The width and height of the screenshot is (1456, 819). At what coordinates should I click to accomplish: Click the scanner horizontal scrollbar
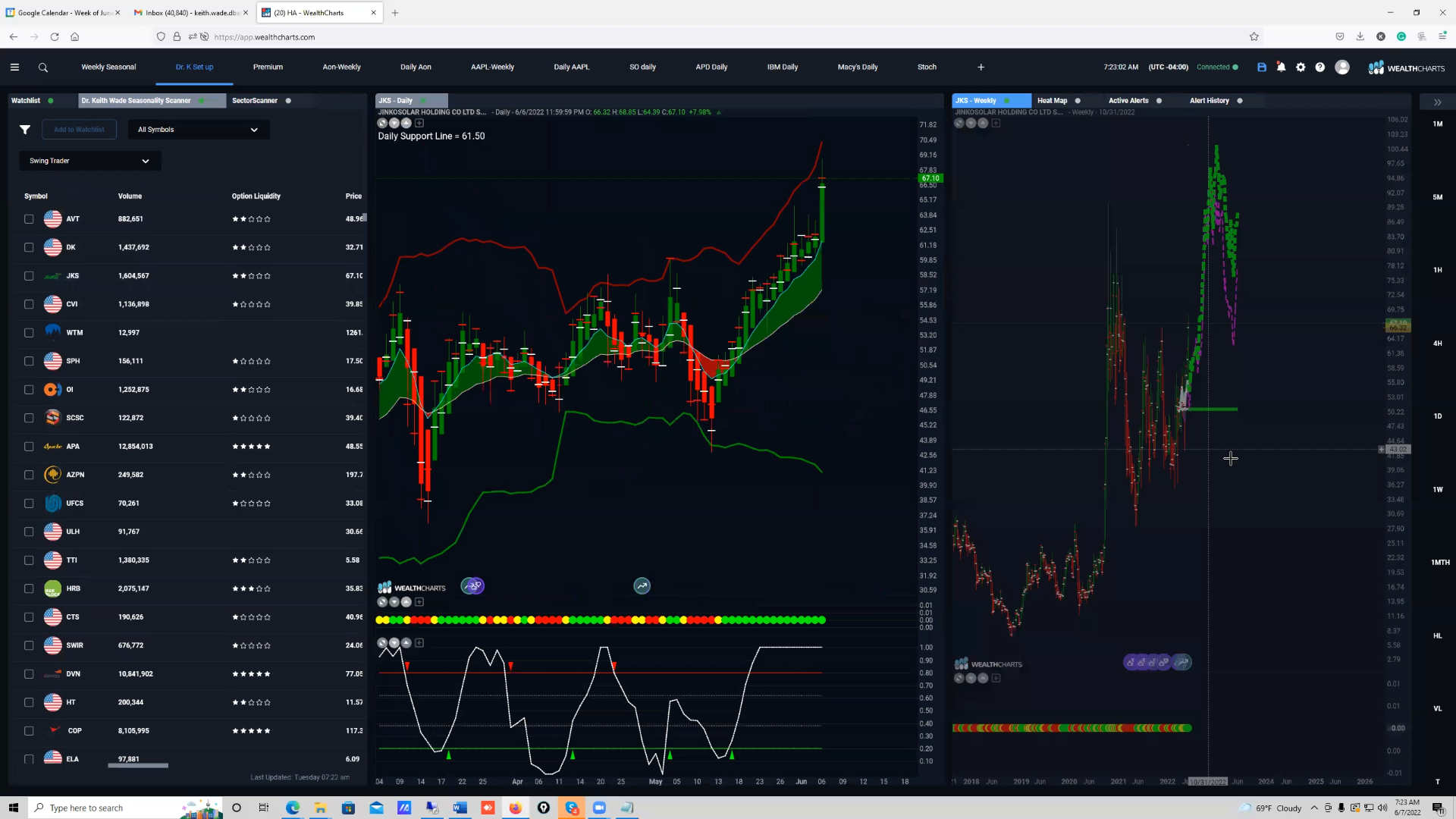click(138, 766)
